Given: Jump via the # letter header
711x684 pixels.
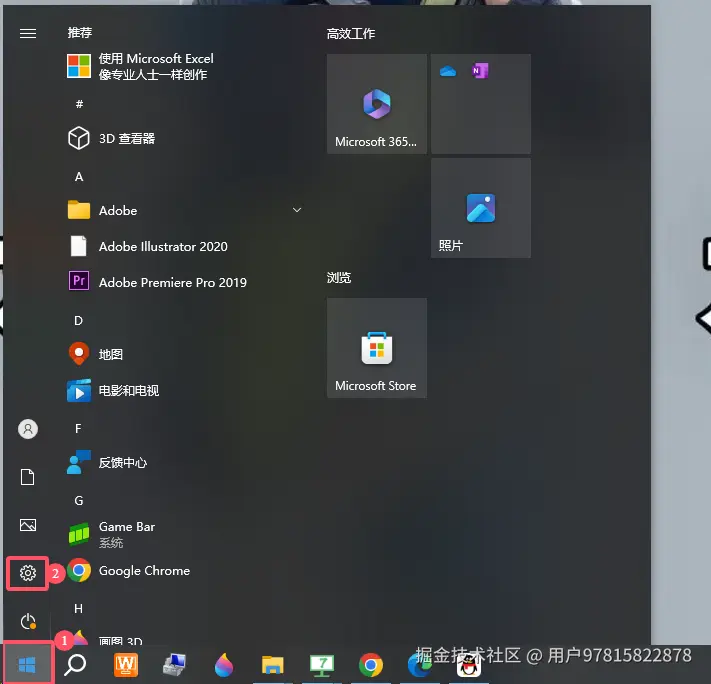Looking at the screenshot, I should [79, 104].
